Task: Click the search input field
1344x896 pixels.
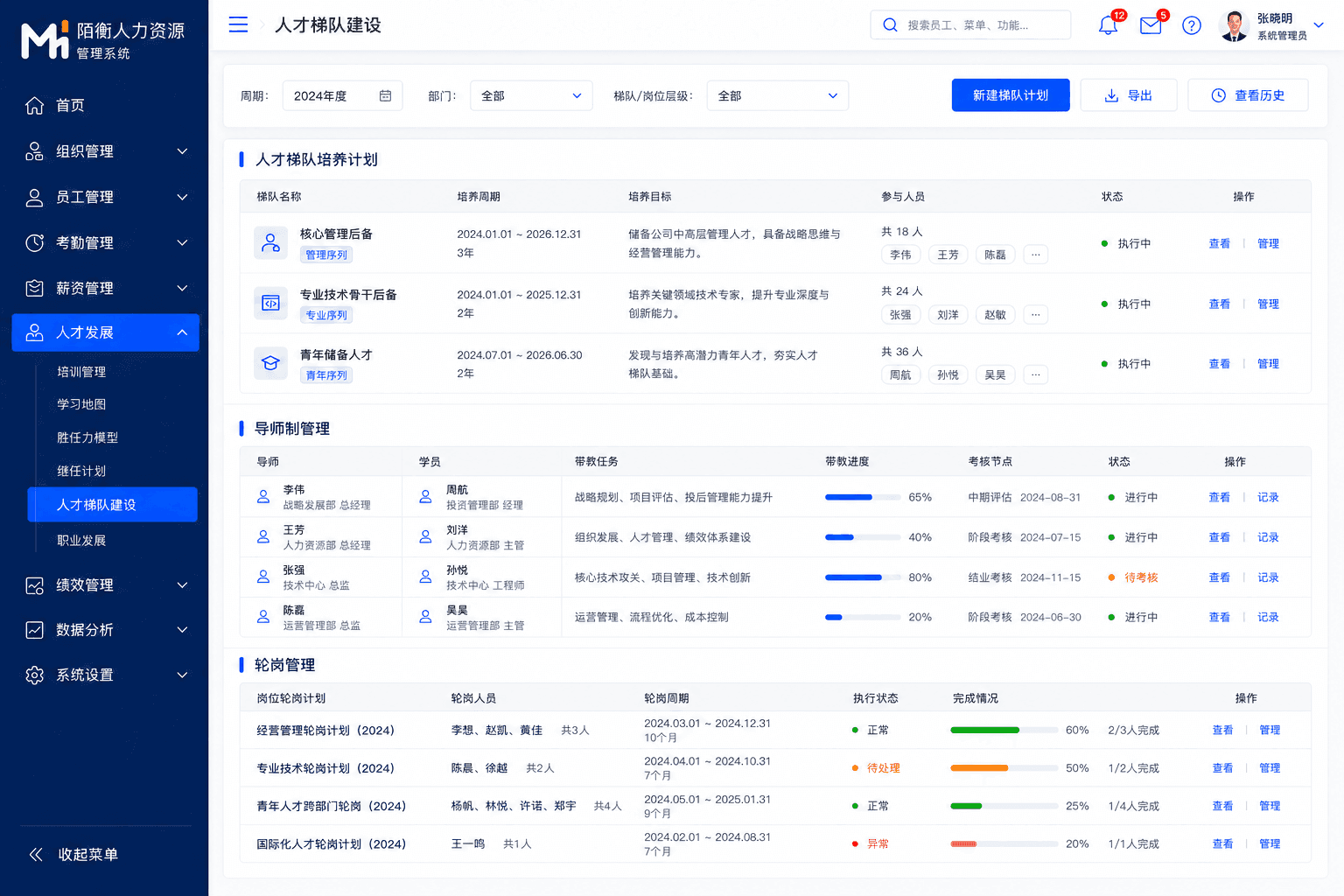Action: pos(970,24)
